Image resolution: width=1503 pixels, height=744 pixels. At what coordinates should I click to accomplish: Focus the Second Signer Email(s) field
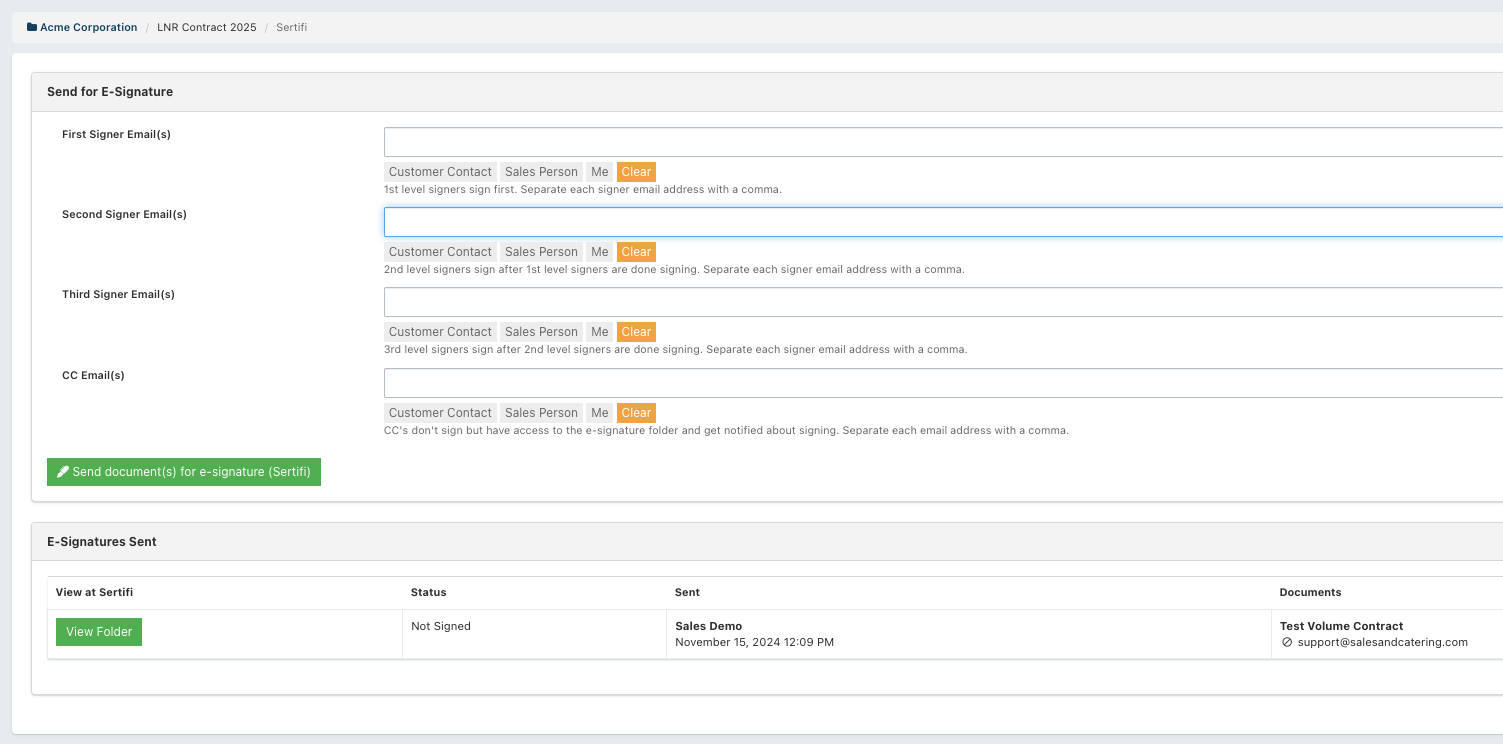(942, 222)
